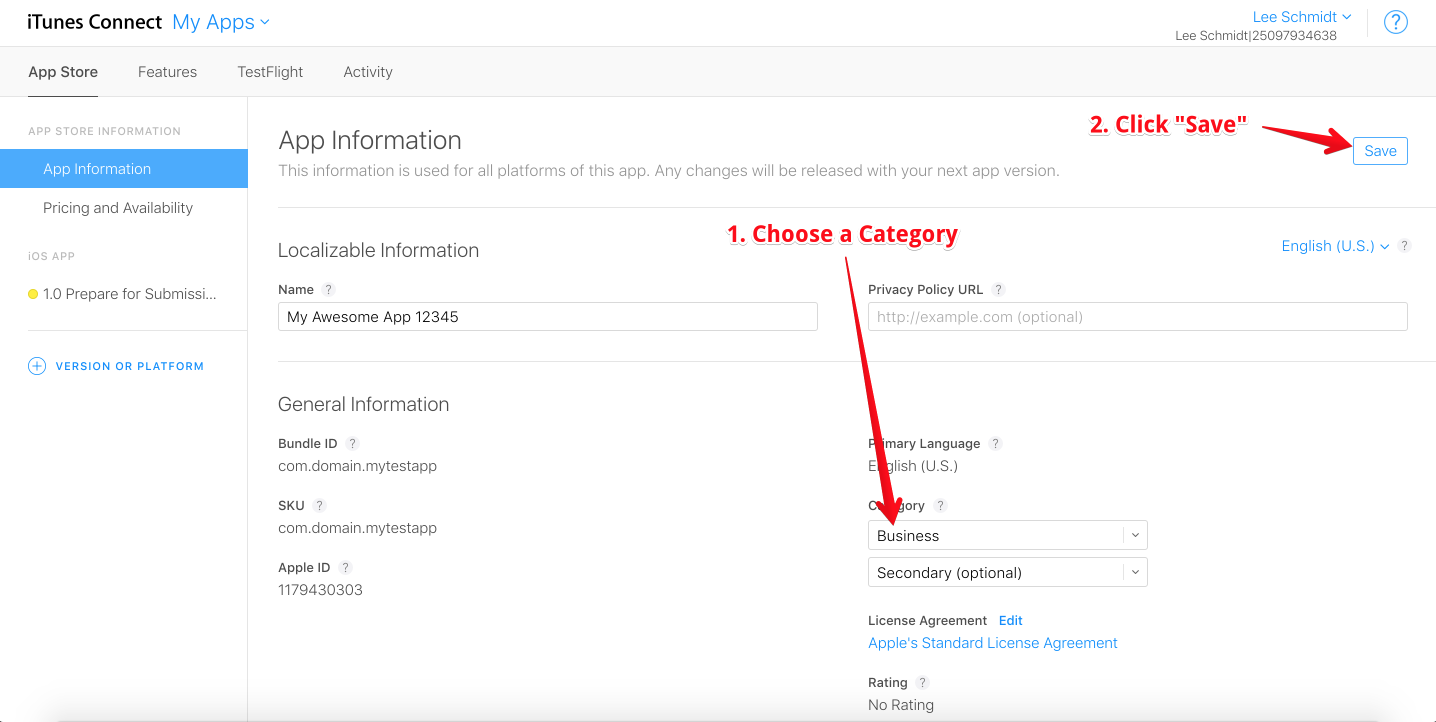Screen dimensions: 1436x722
Task: Click the help icon beside Apple ID
Action: tap(345, 567)
